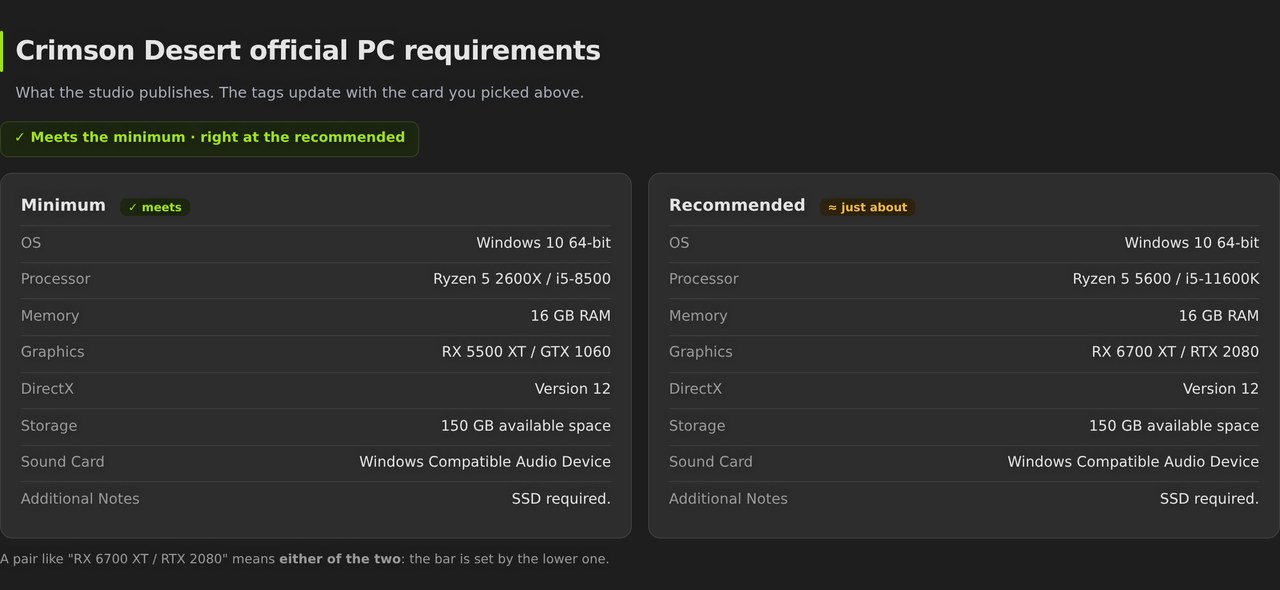The height and width of the screenshot is (590, 1280).
Task: Click the 'Sound Card' label in Minimum card
Action: point(62,462)
